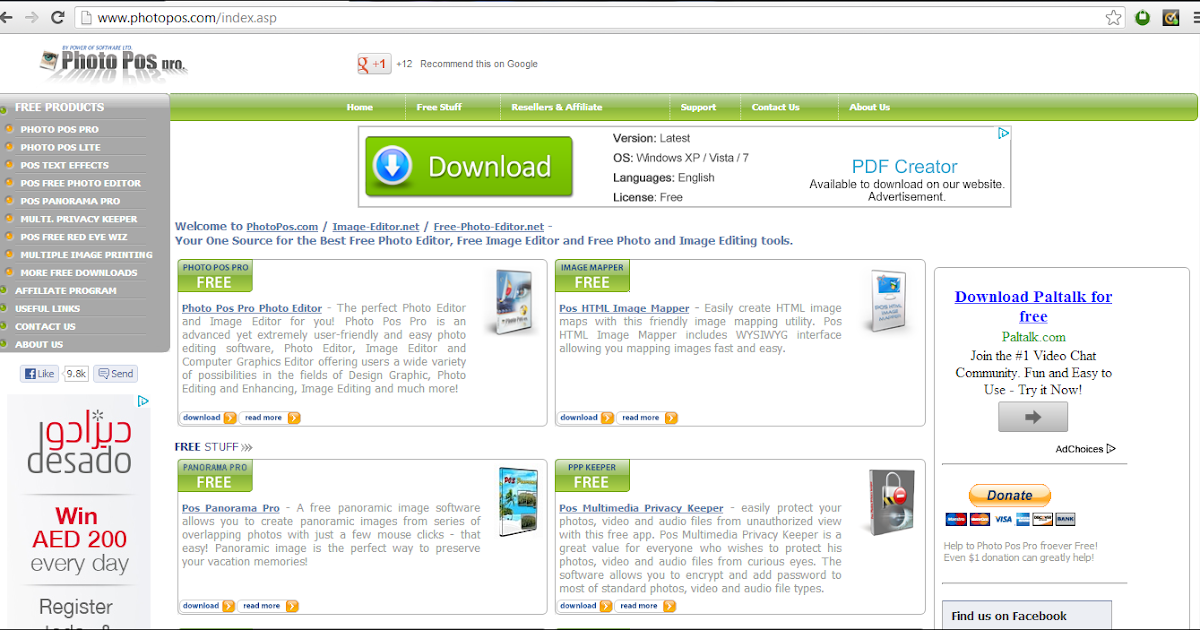
Task: Click the FREE PRODUCTS sidebar header
Action: [59, 107]
